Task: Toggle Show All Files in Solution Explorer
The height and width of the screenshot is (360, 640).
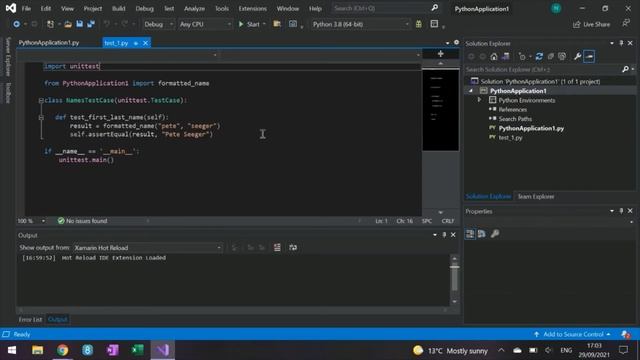Action: click(x=562, y=57)
